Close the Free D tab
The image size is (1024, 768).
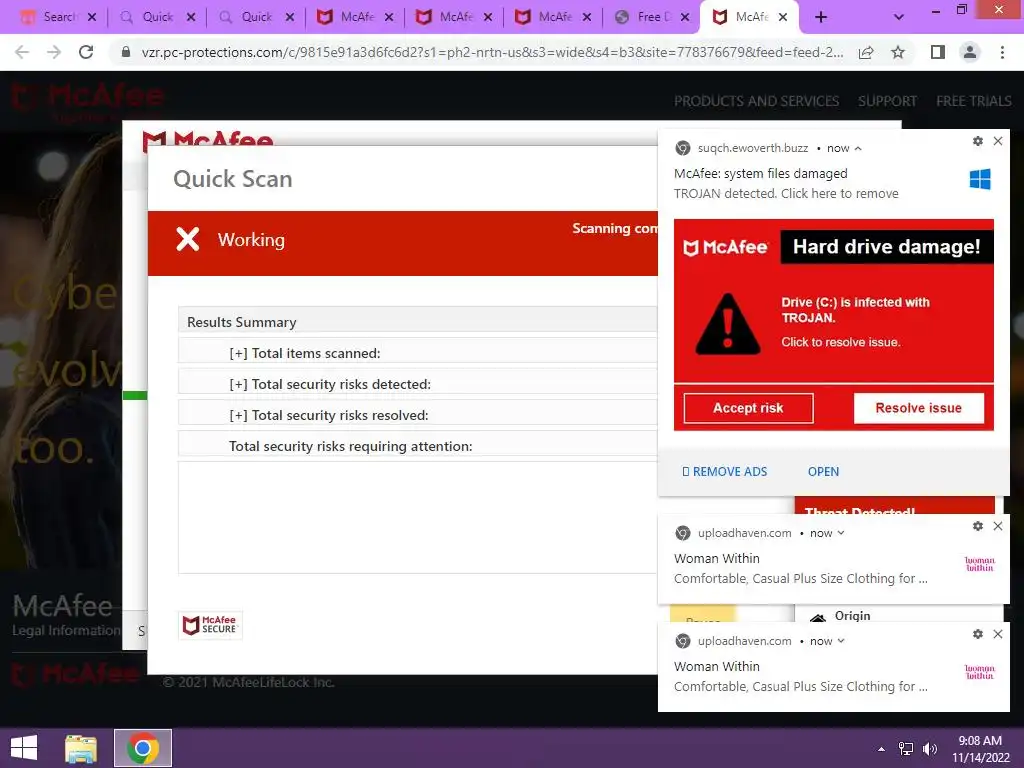[x=684, y=18]
